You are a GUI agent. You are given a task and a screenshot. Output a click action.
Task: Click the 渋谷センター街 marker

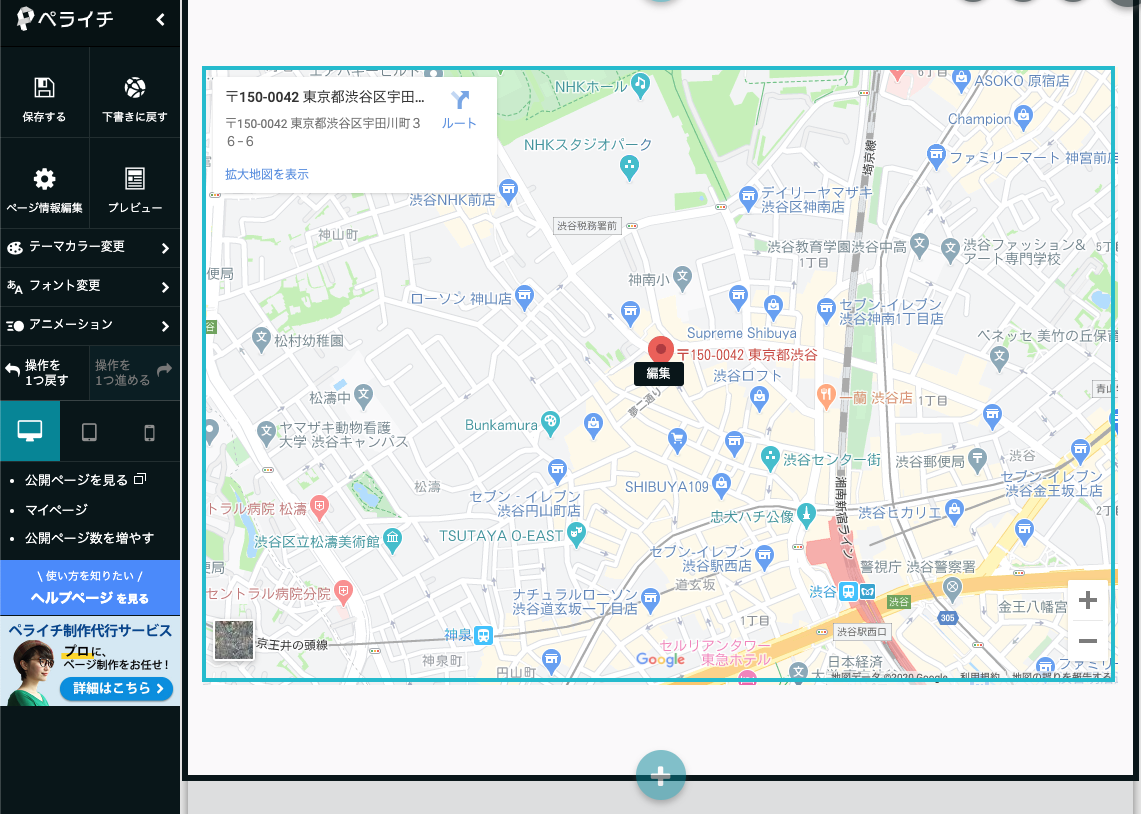(x=770, y=458)
